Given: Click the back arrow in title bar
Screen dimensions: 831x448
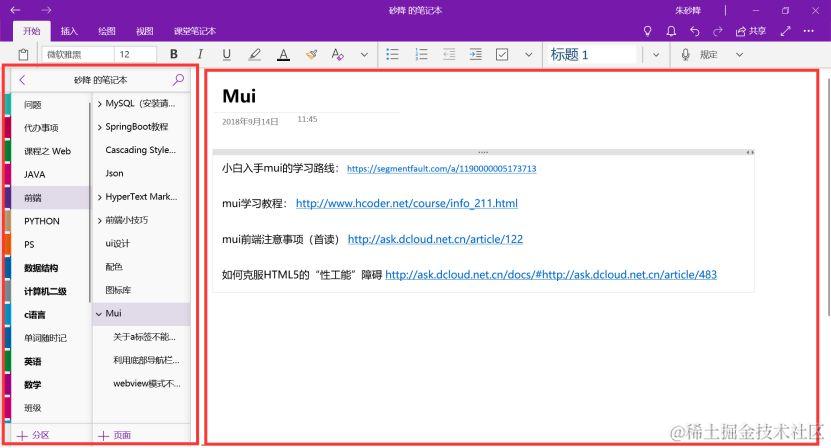Looking at the screenshot, I should (15, 10).
